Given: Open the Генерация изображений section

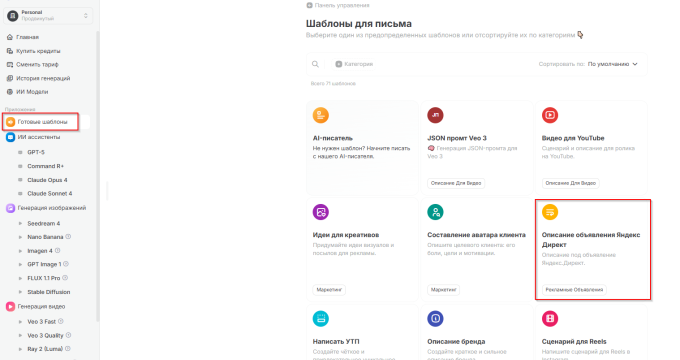Looking at the screenshot, I should point(52,208).
